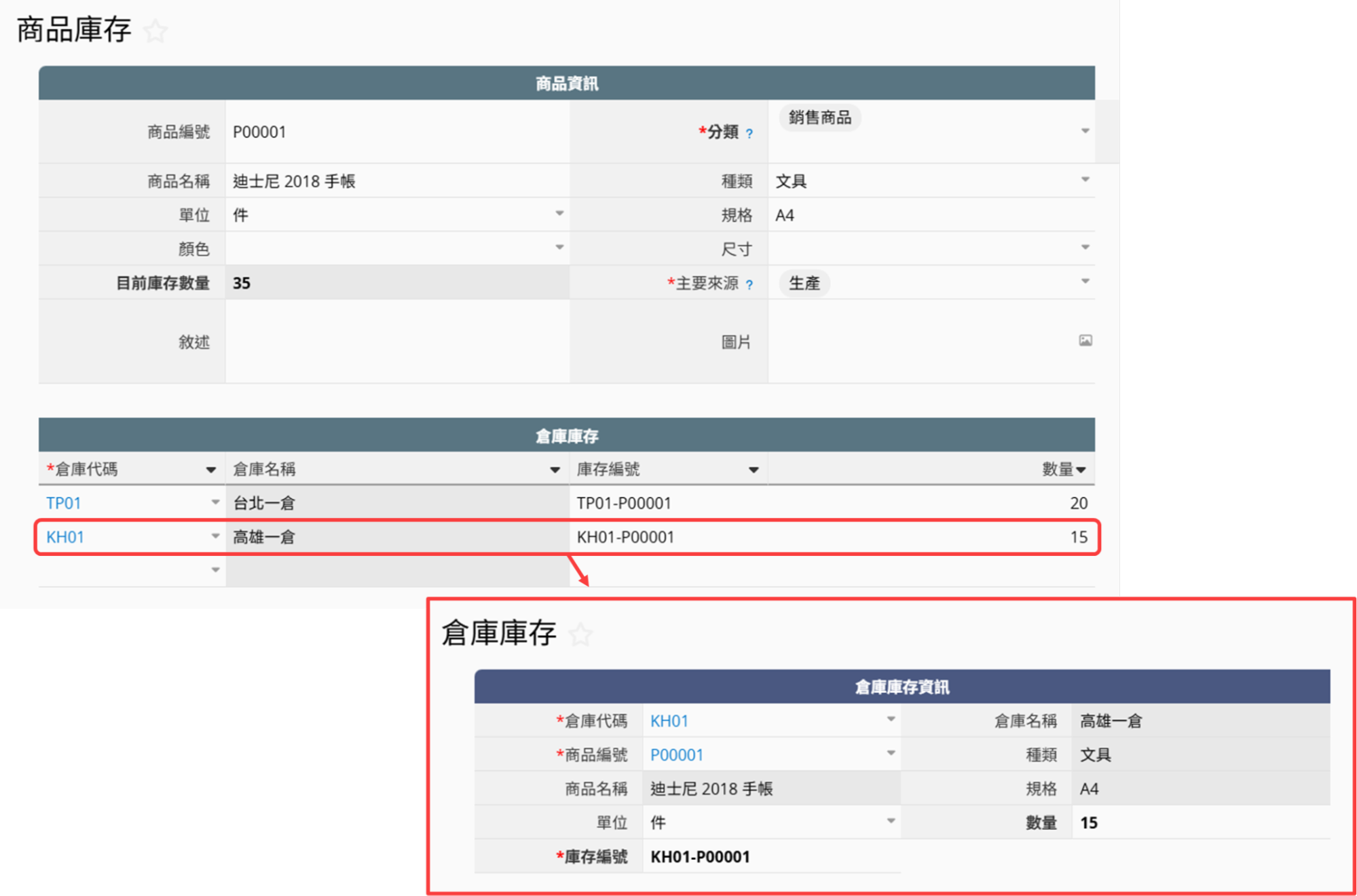Expand the 種類 dropdown showing 文具

pyautogui.click(x=1085, y=180)
